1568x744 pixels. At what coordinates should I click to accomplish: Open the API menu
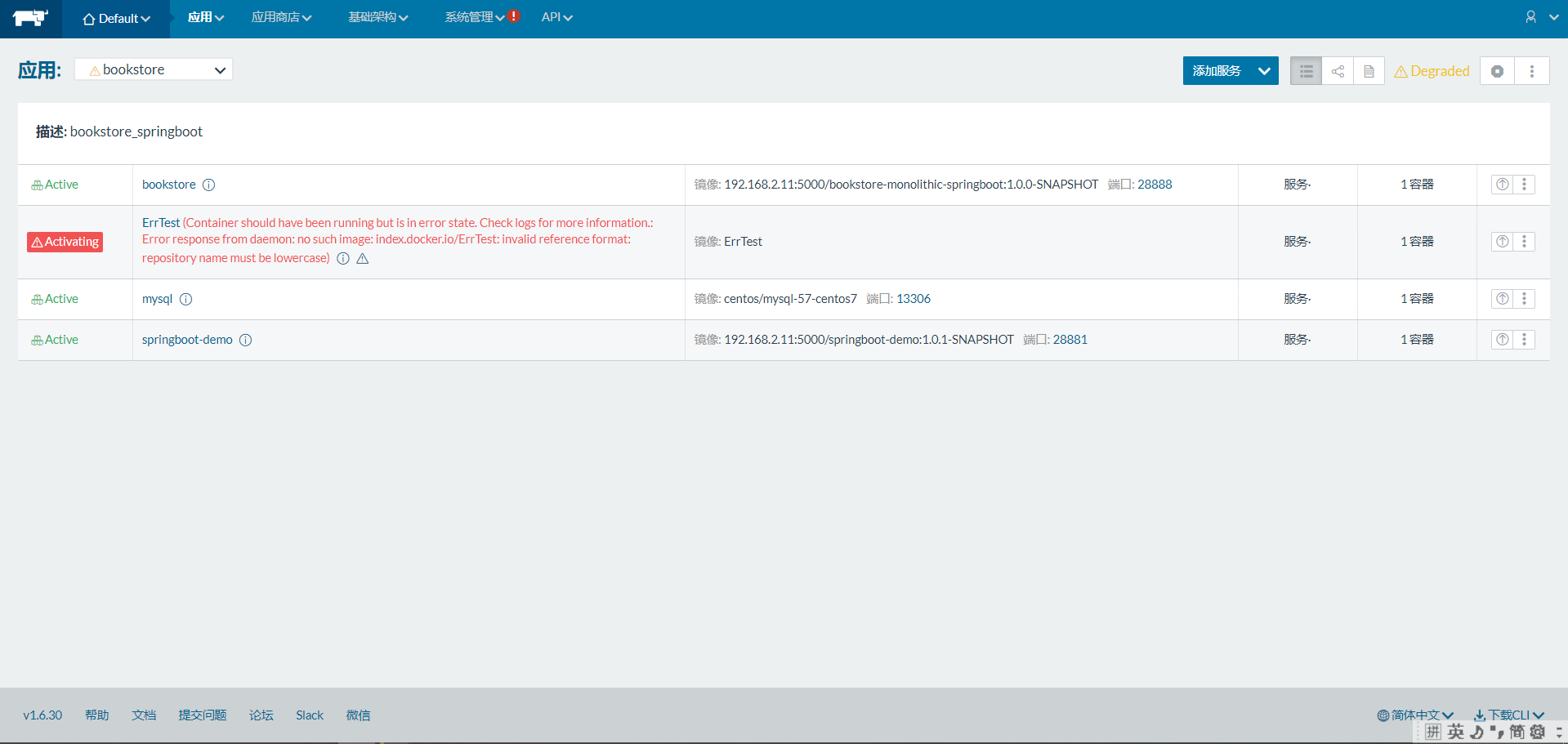[557, 17]
